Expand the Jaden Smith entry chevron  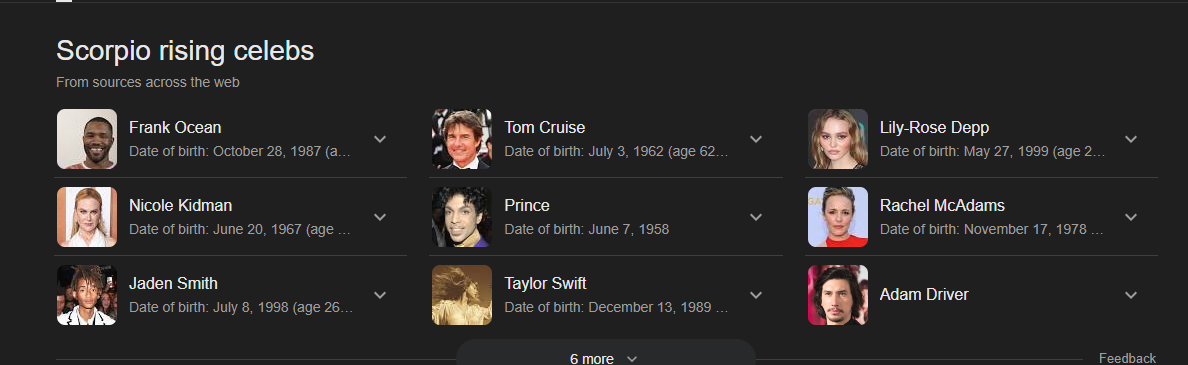click(380, 295)
